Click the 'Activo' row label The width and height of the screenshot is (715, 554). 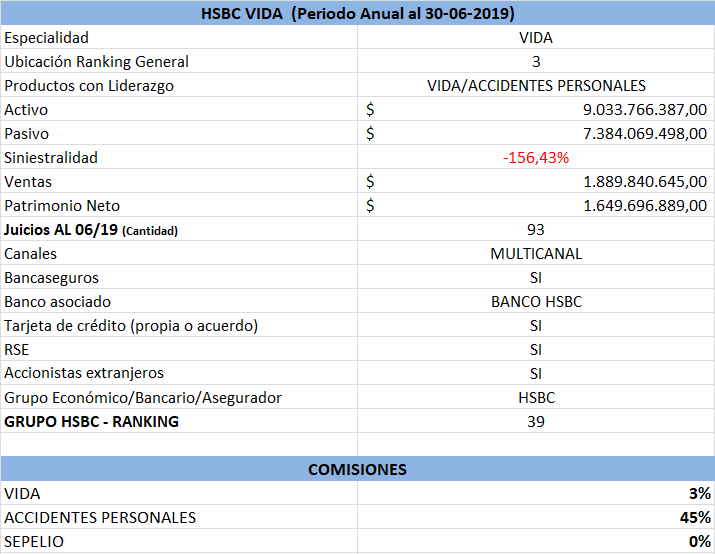click(x=26, y=110)
